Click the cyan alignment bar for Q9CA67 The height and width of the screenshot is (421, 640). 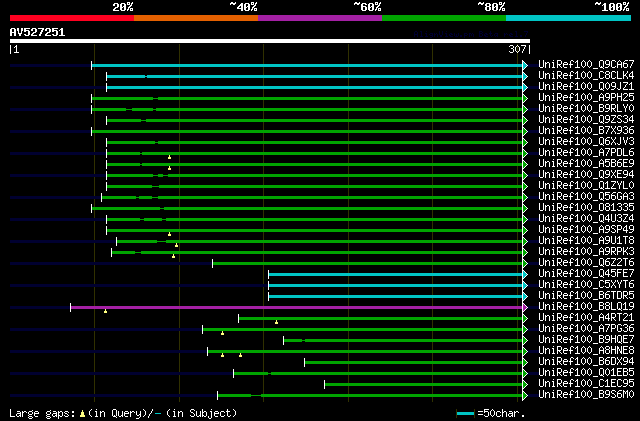tap(307, 65)
